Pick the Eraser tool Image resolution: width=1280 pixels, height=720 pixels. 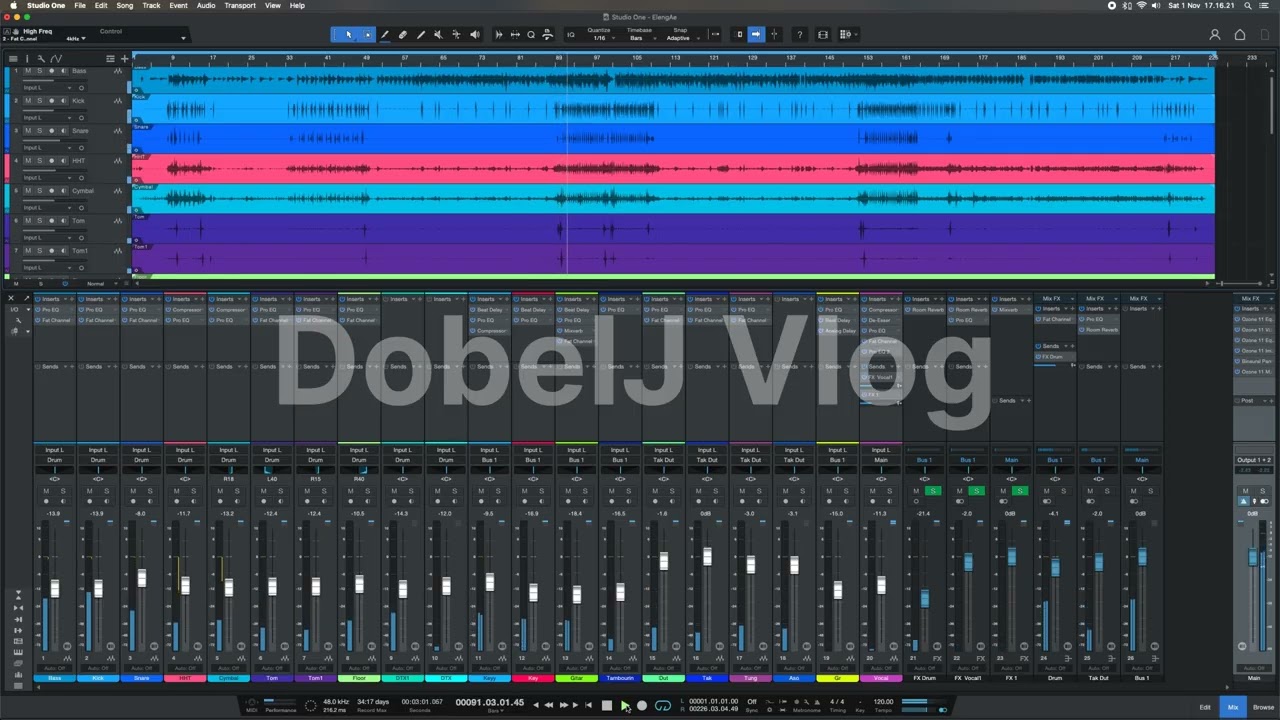click(403, 35)
